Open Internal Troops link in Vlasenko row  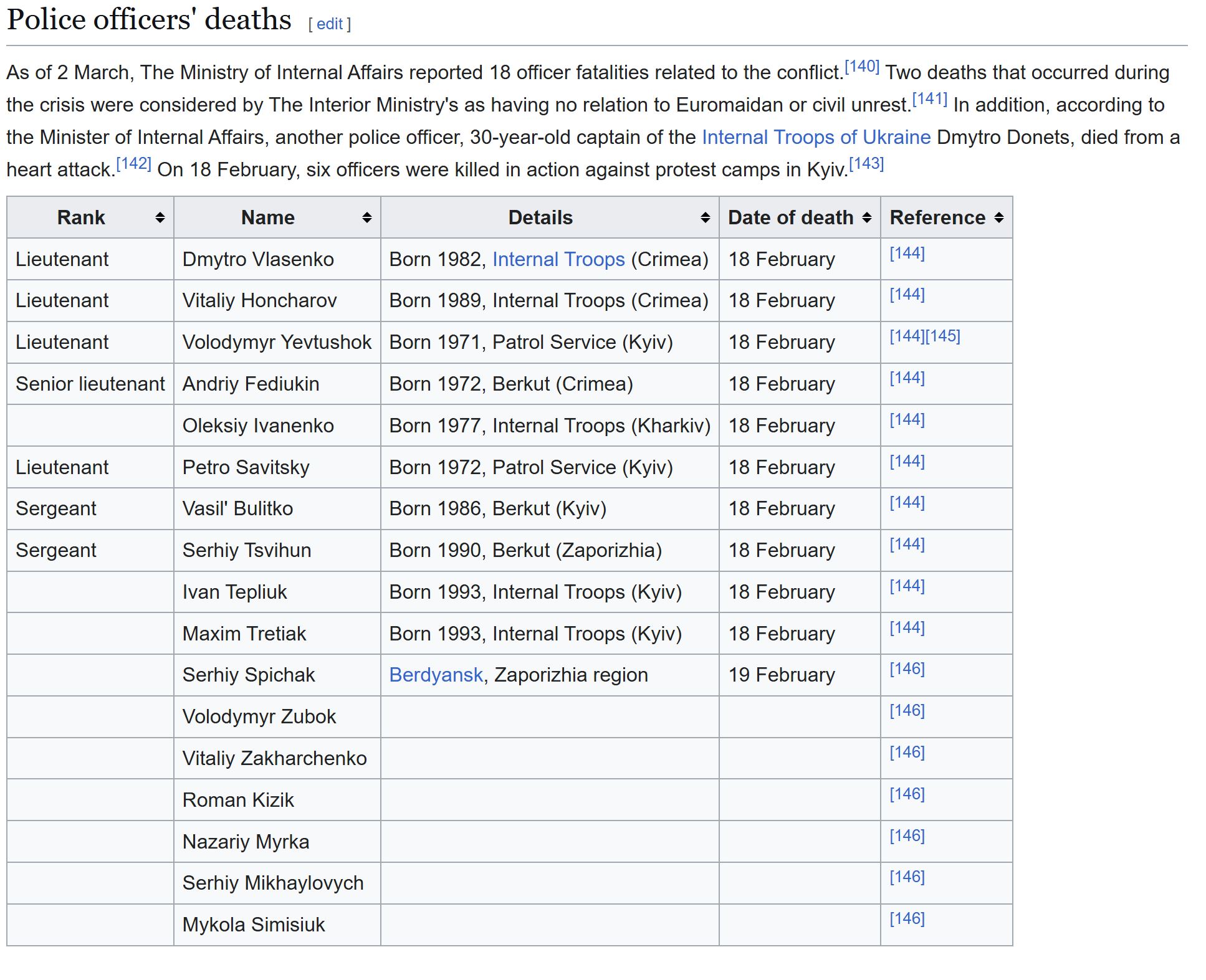point(558,259)
